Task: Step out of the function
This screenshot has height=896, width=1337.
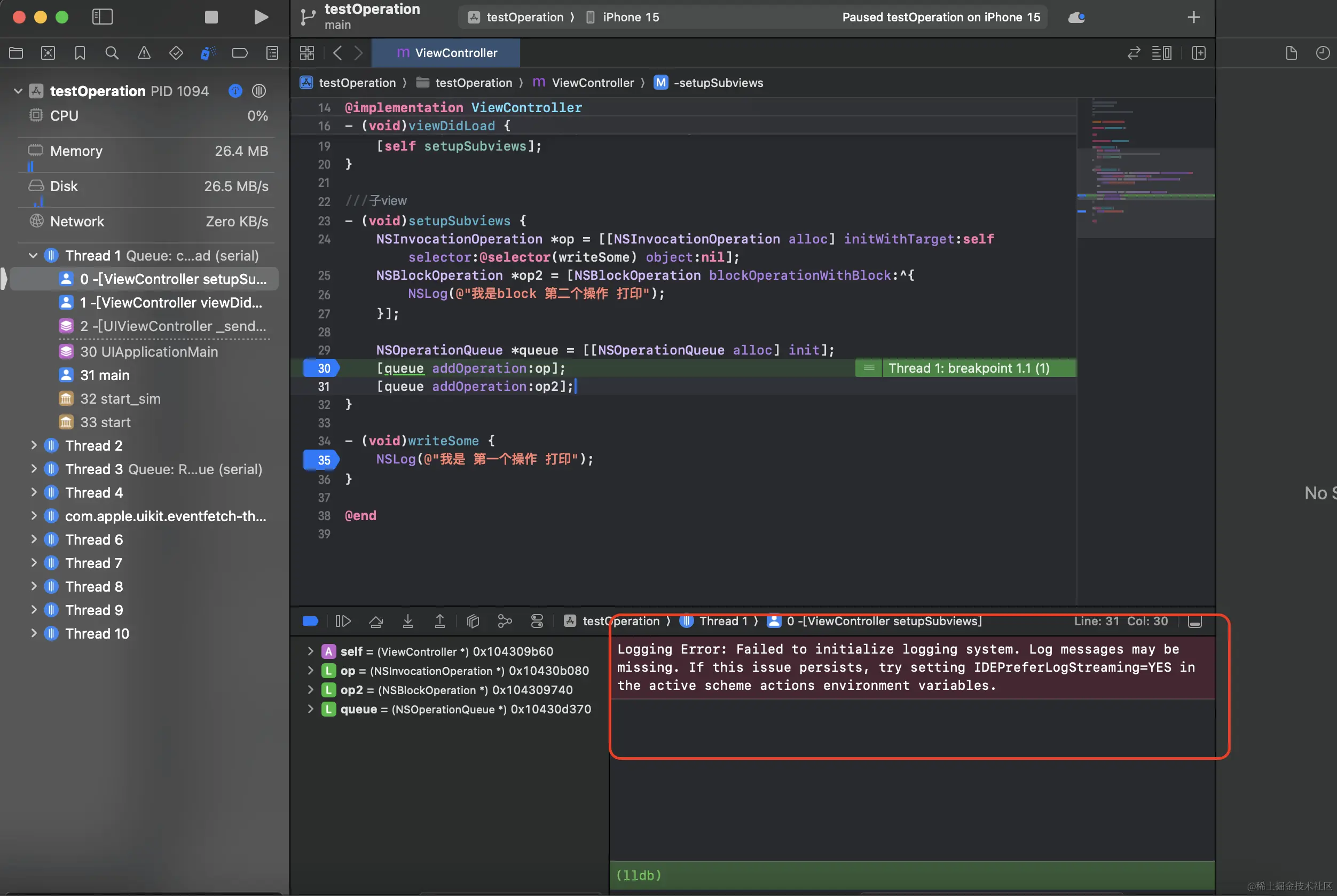Action: point(440,622)
